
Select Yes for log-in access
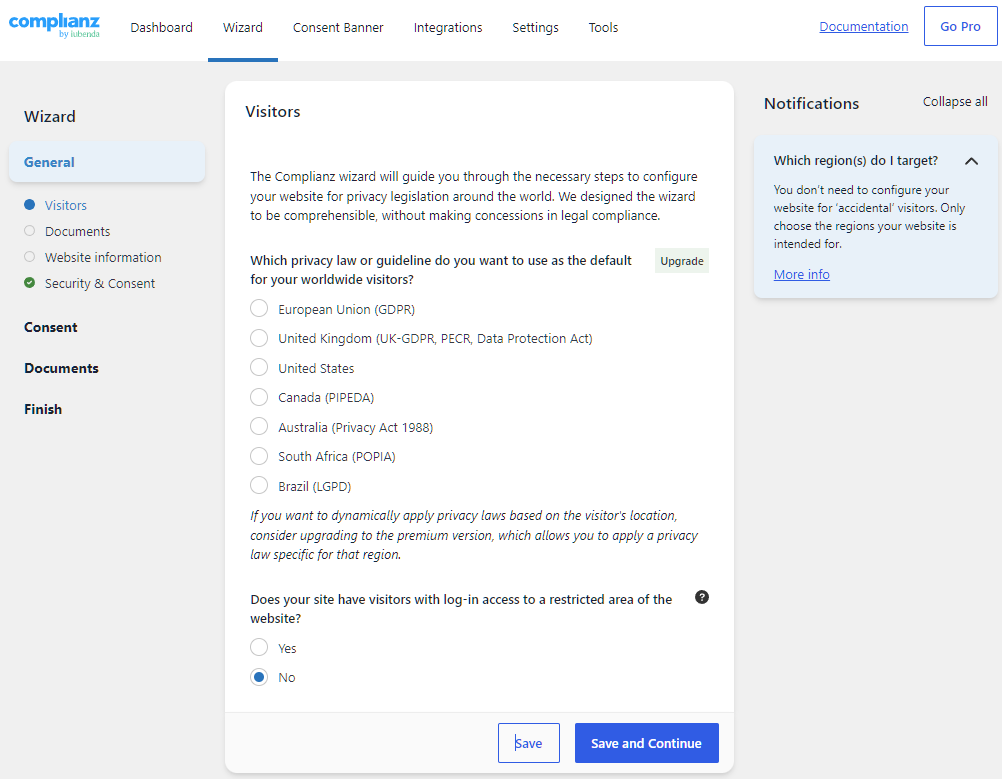259,647
